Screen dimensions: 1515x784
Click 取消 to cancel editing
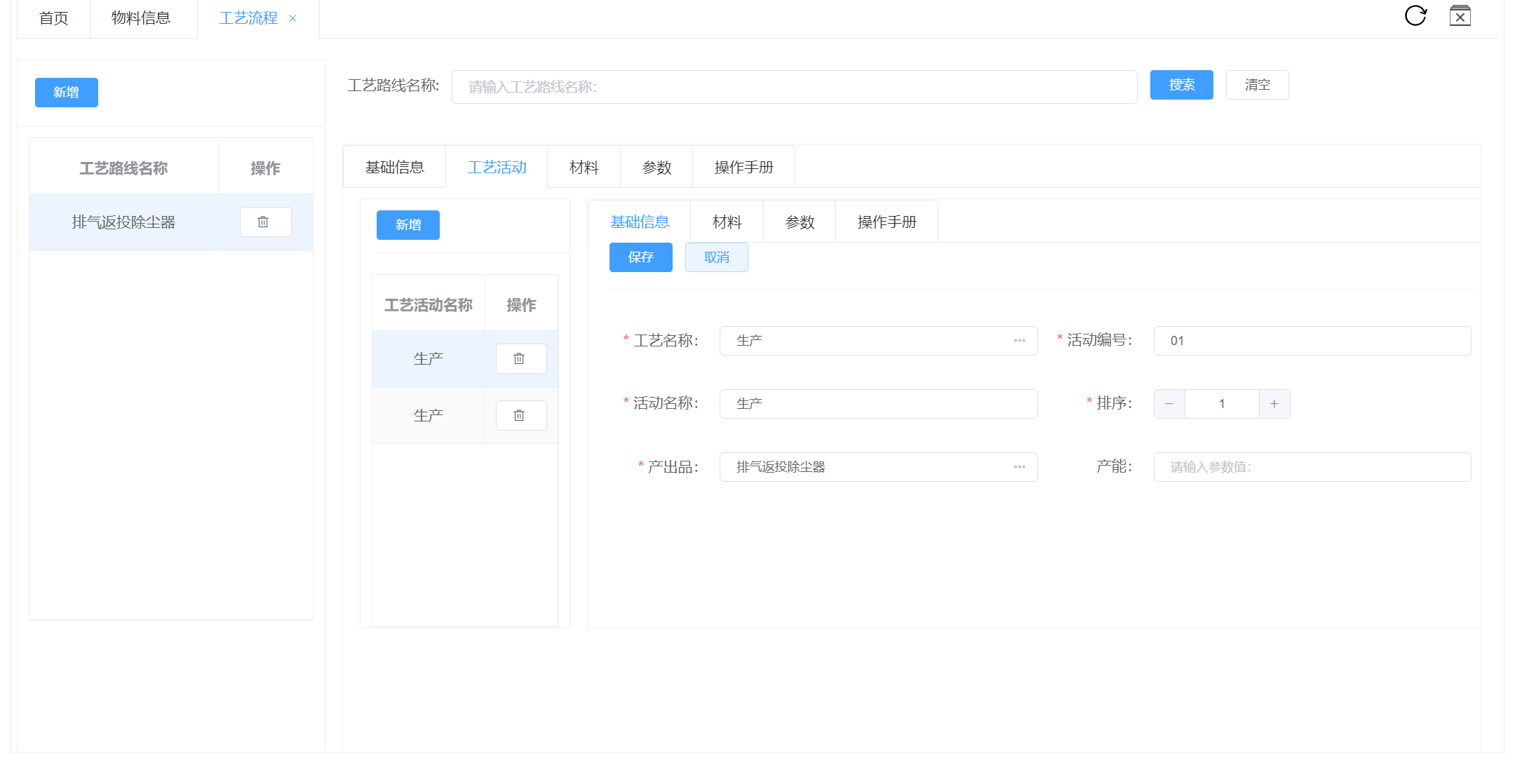(716, 257)
